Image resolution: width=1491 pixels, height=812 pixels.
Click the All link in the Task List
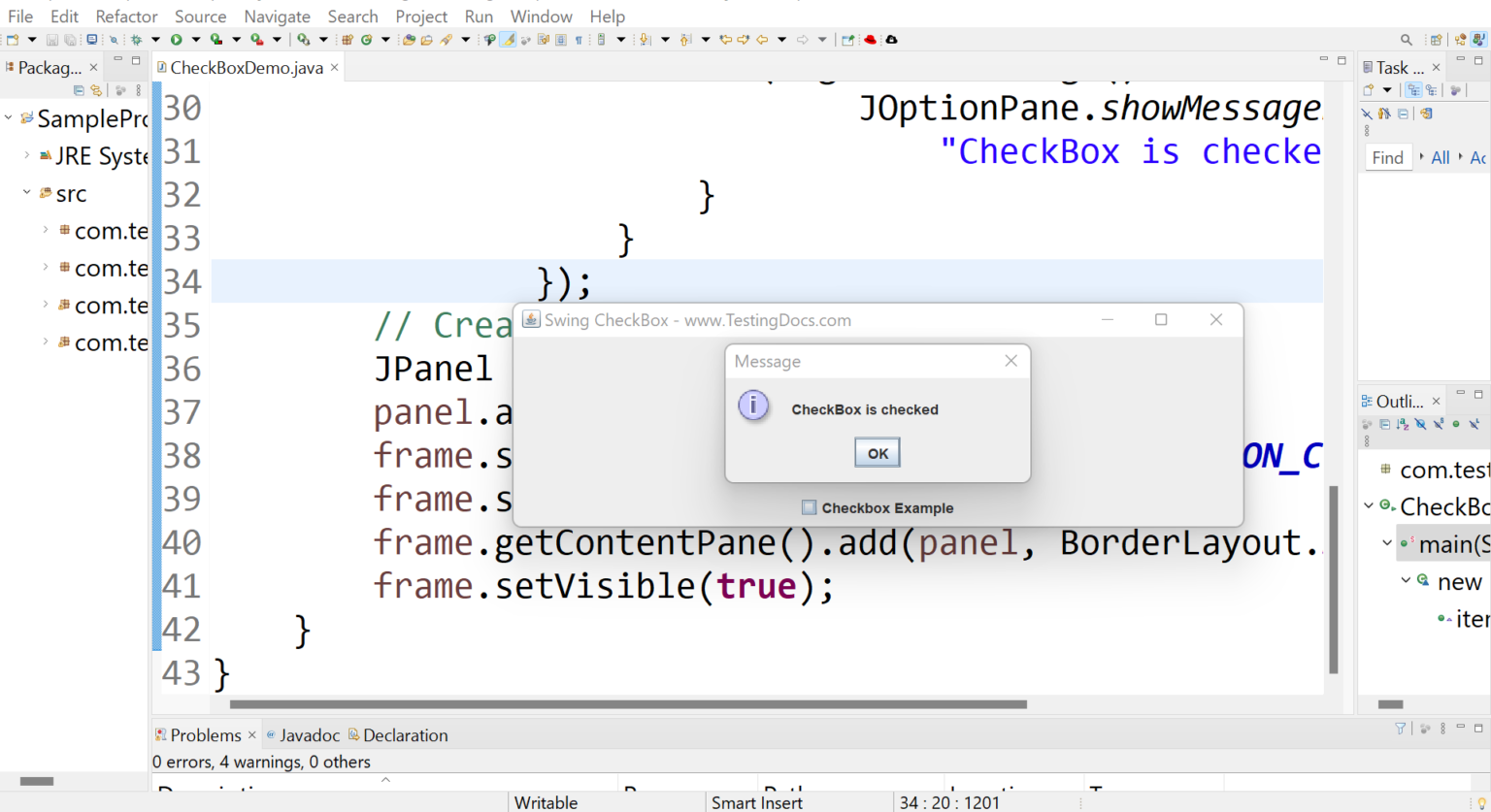[1441, 156]
